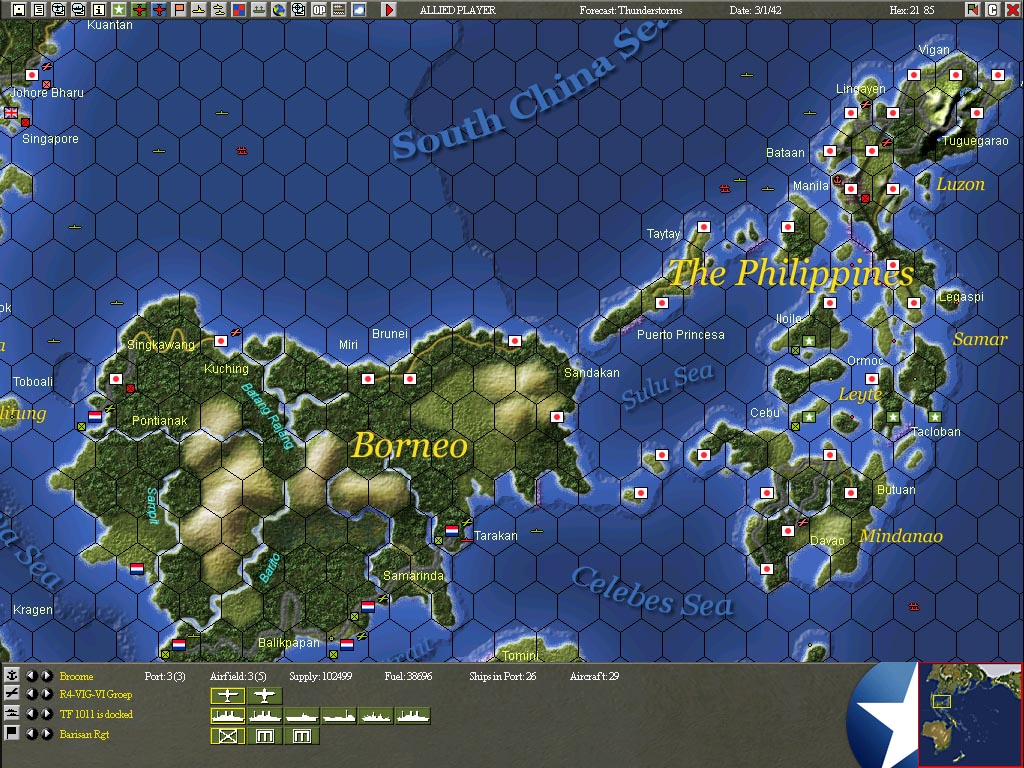Screen dimensions: 1024x768
Task: Click the Manila city label
Action: [x=810, y=186]
